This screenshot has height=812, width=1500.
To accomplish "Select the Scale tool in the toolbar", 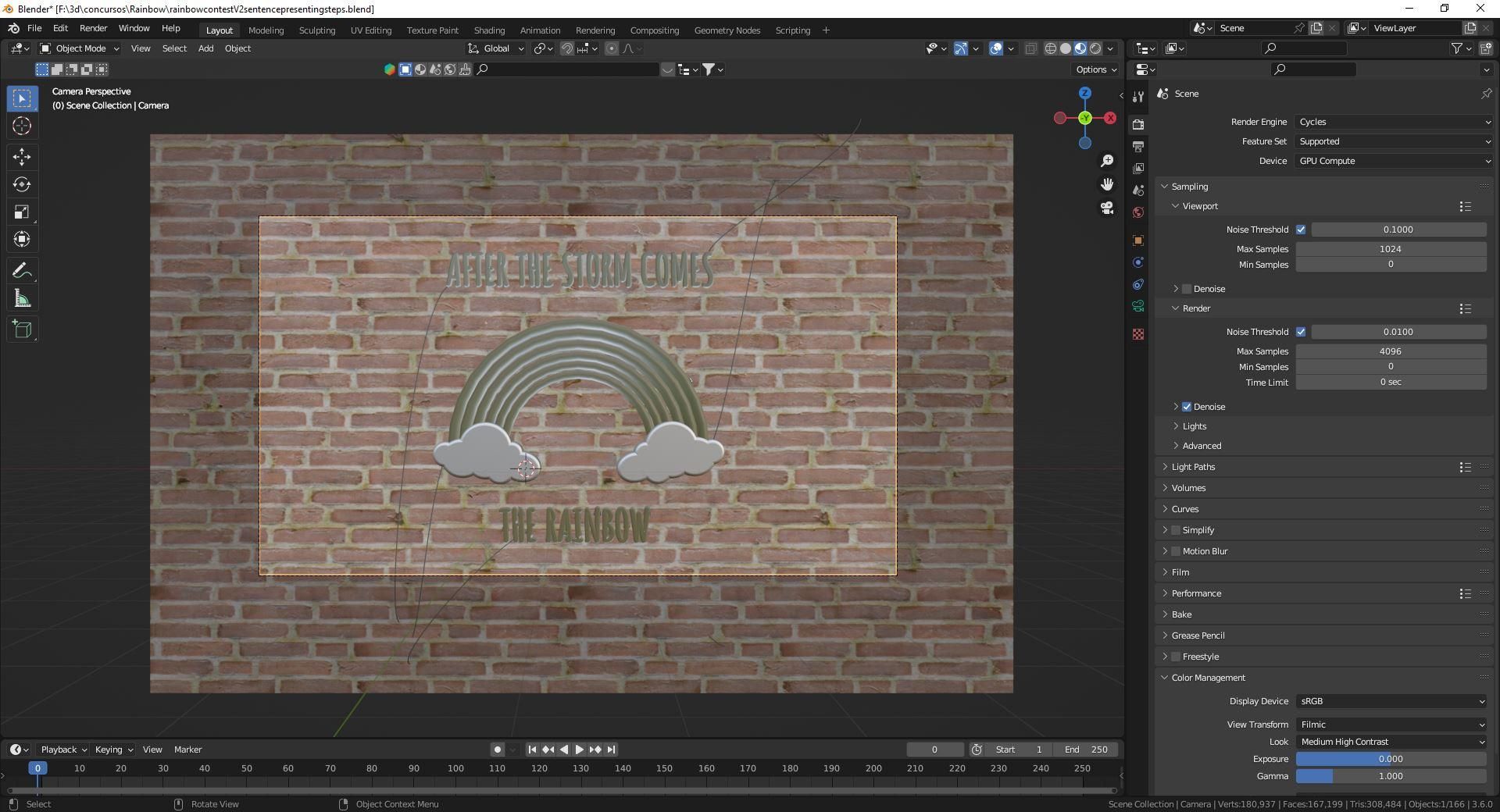I will click(22, 212).
